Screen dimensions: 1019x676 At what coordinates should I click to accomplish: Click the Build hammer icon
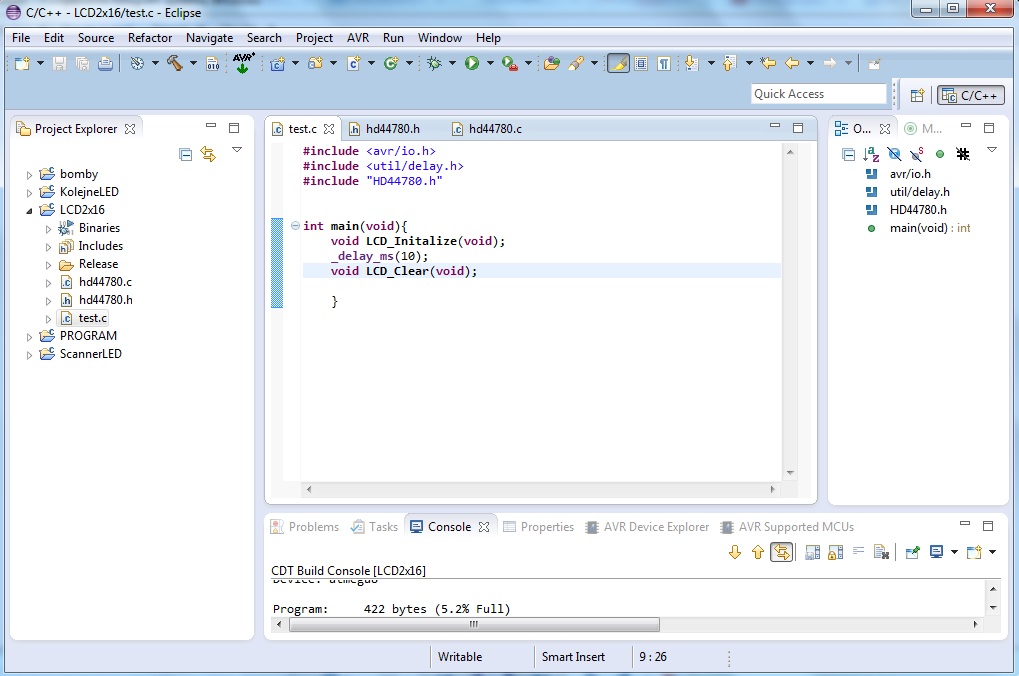click(x=174, y=63)
